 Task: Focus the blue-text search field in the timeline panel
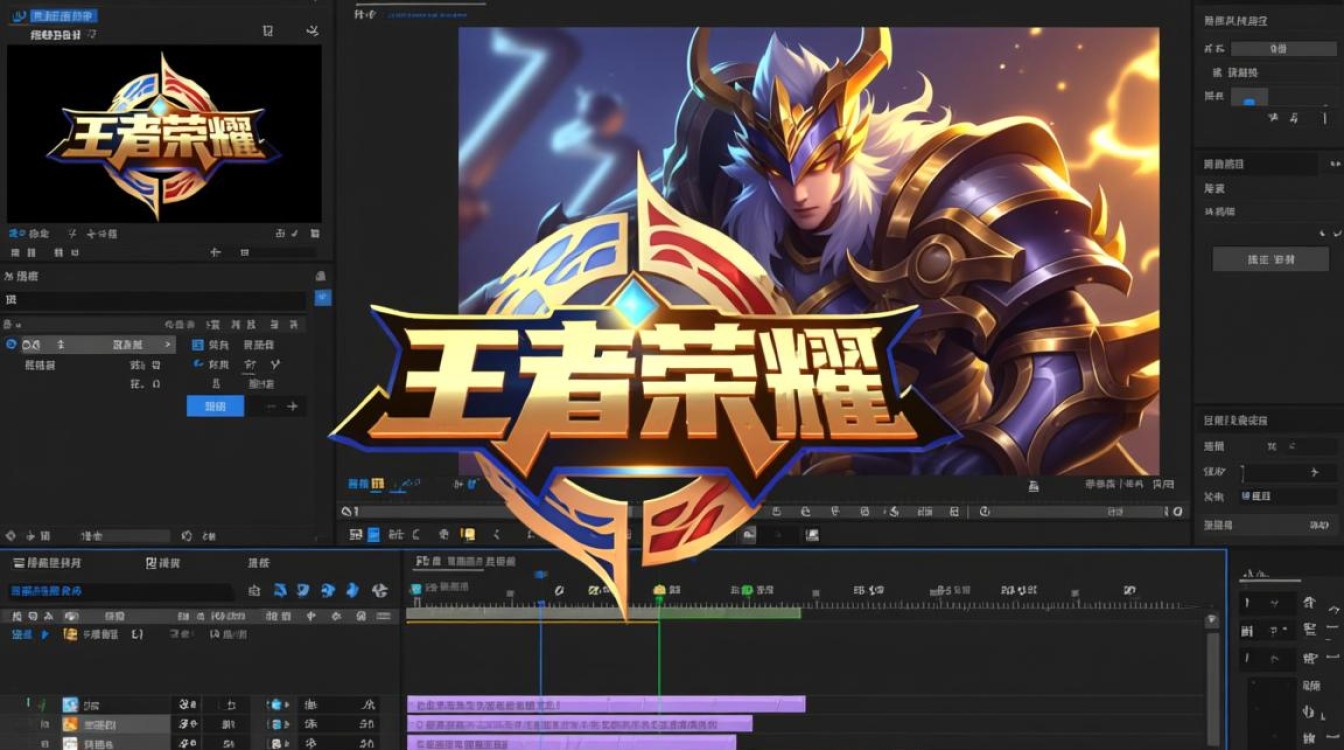(120, 591)
